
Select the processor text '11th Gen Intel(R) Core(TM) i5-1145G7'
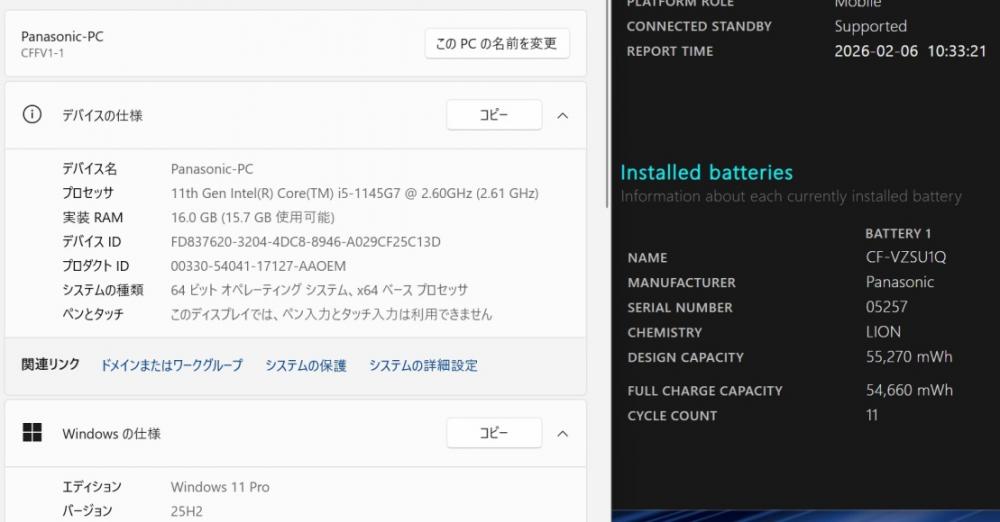(x=285, y=193)
